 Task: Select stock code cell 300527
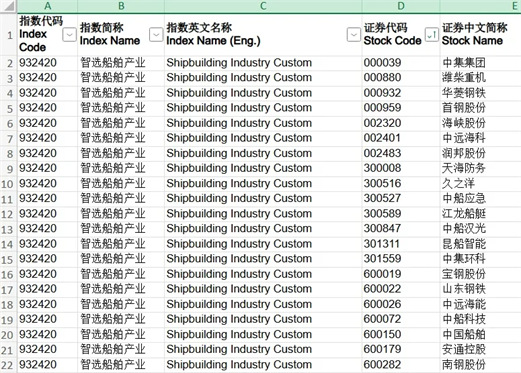pos(401,199)
